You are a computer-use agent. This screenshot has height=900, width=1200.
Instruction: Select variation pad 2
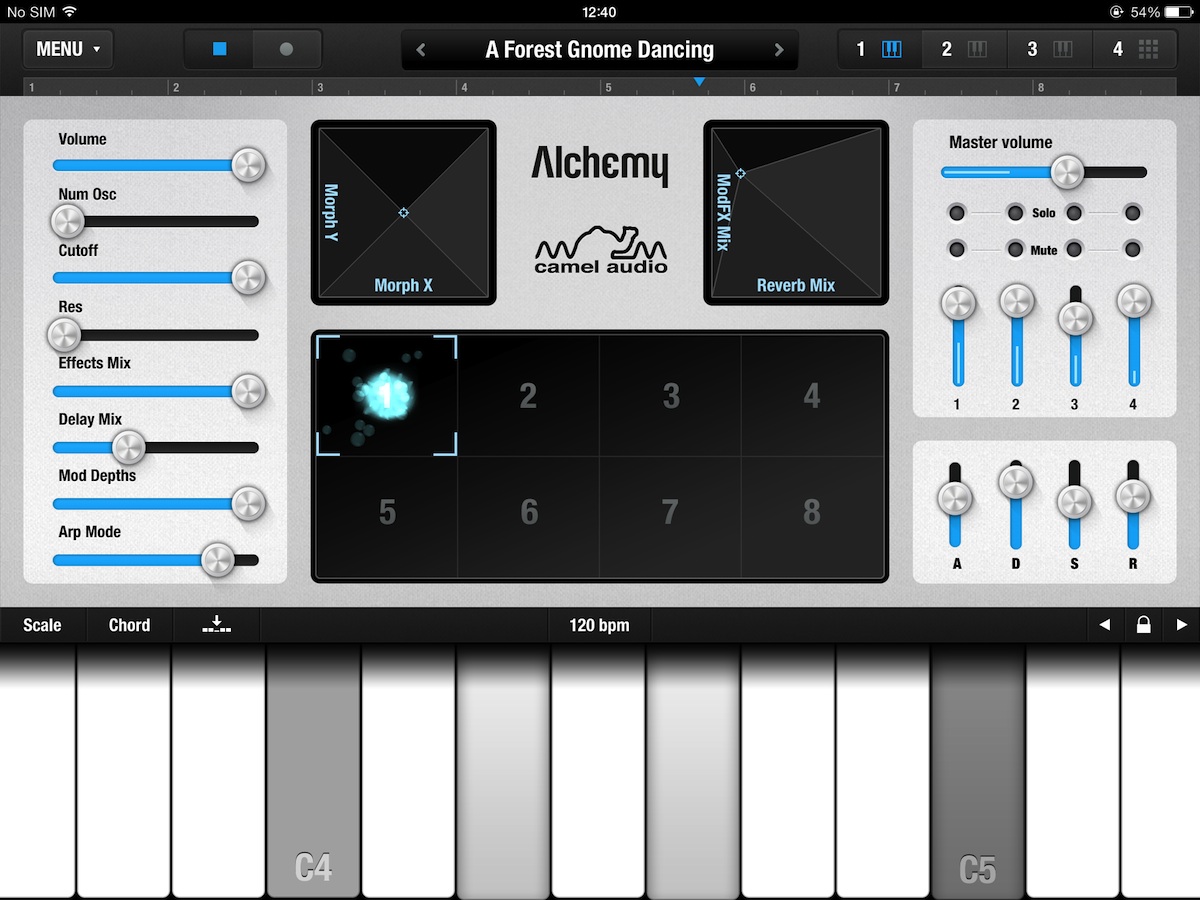click(x=529, y=396)
